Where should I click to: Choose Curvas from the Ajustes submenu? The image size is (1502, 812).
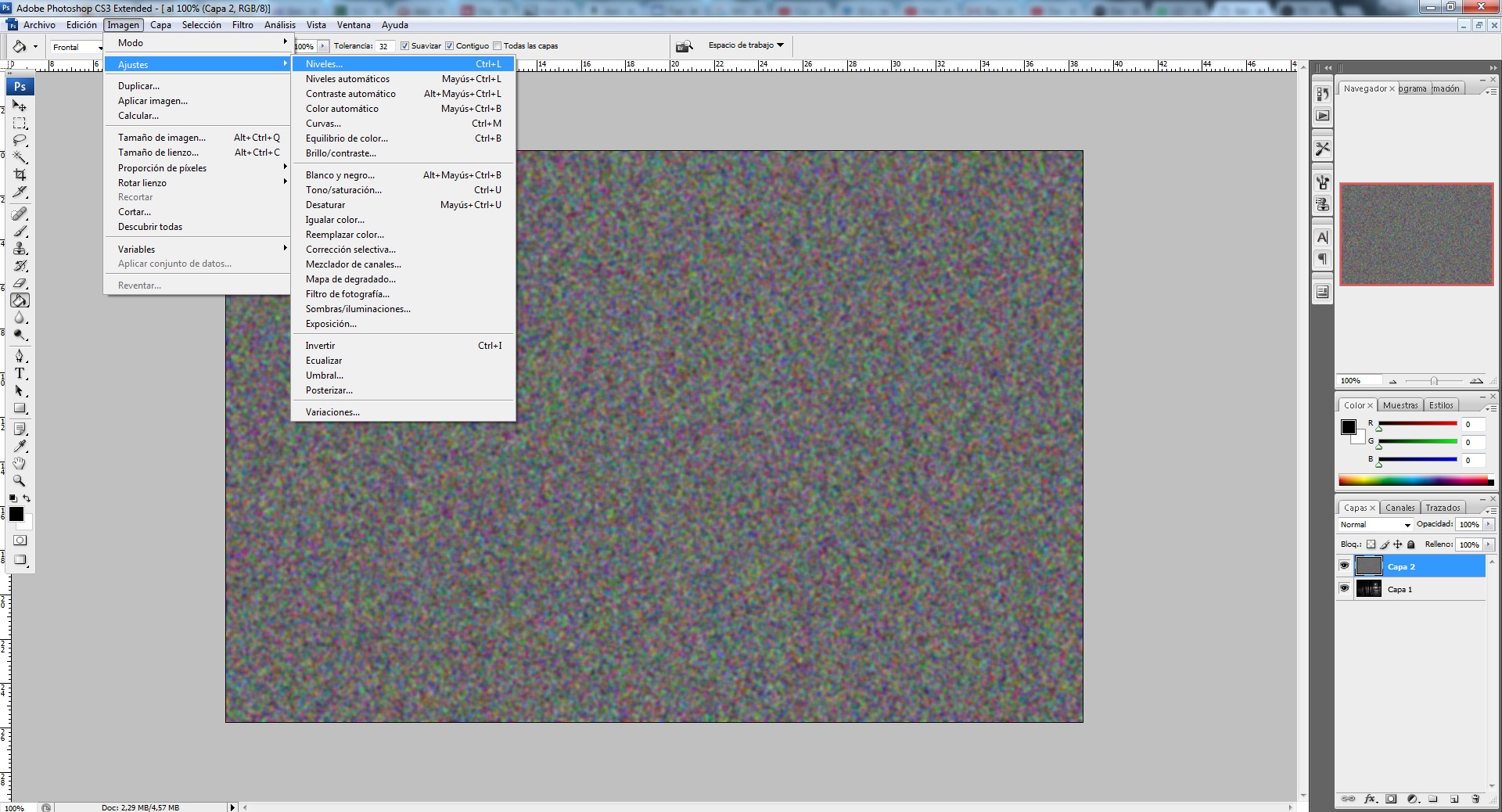(323, 124)
